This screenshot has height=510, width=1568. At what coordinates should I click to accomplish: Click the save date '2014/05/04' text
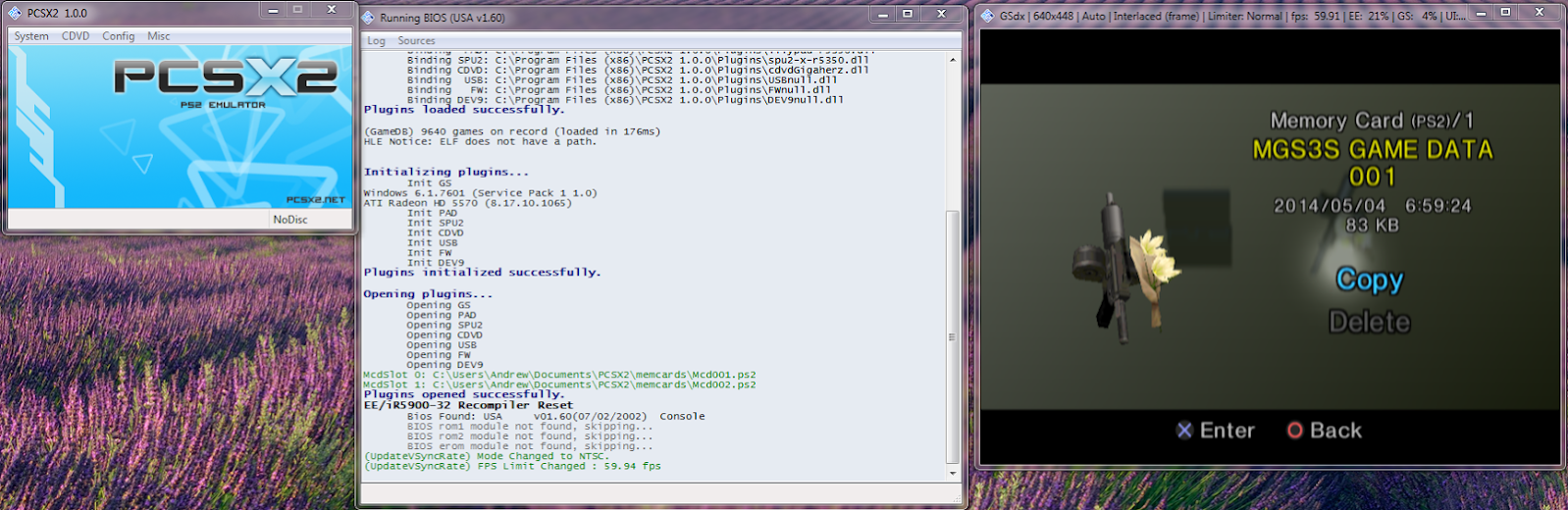1330,206
